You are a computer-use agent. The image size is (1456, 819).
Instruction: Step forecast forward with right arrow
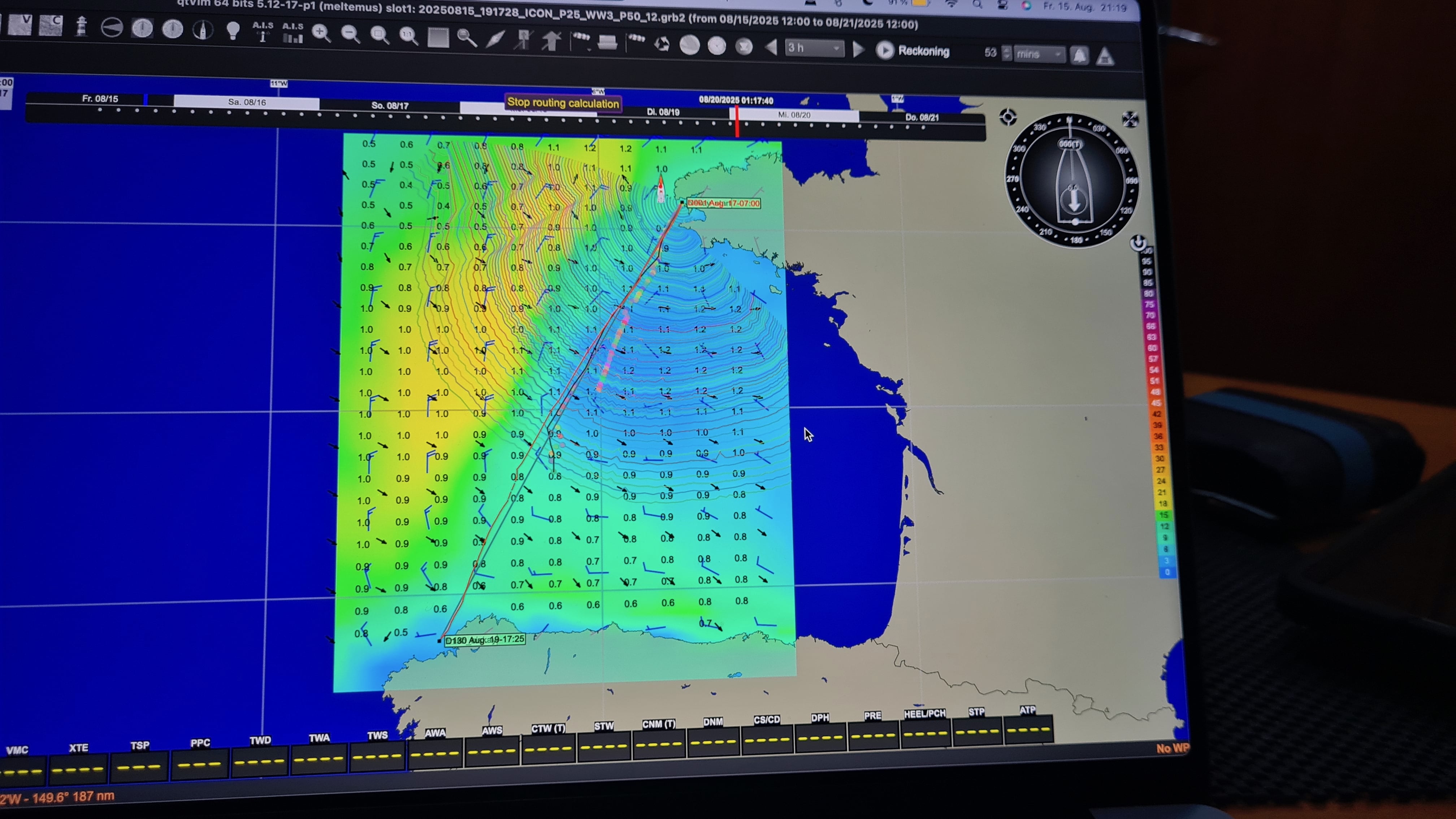[858, 50]
